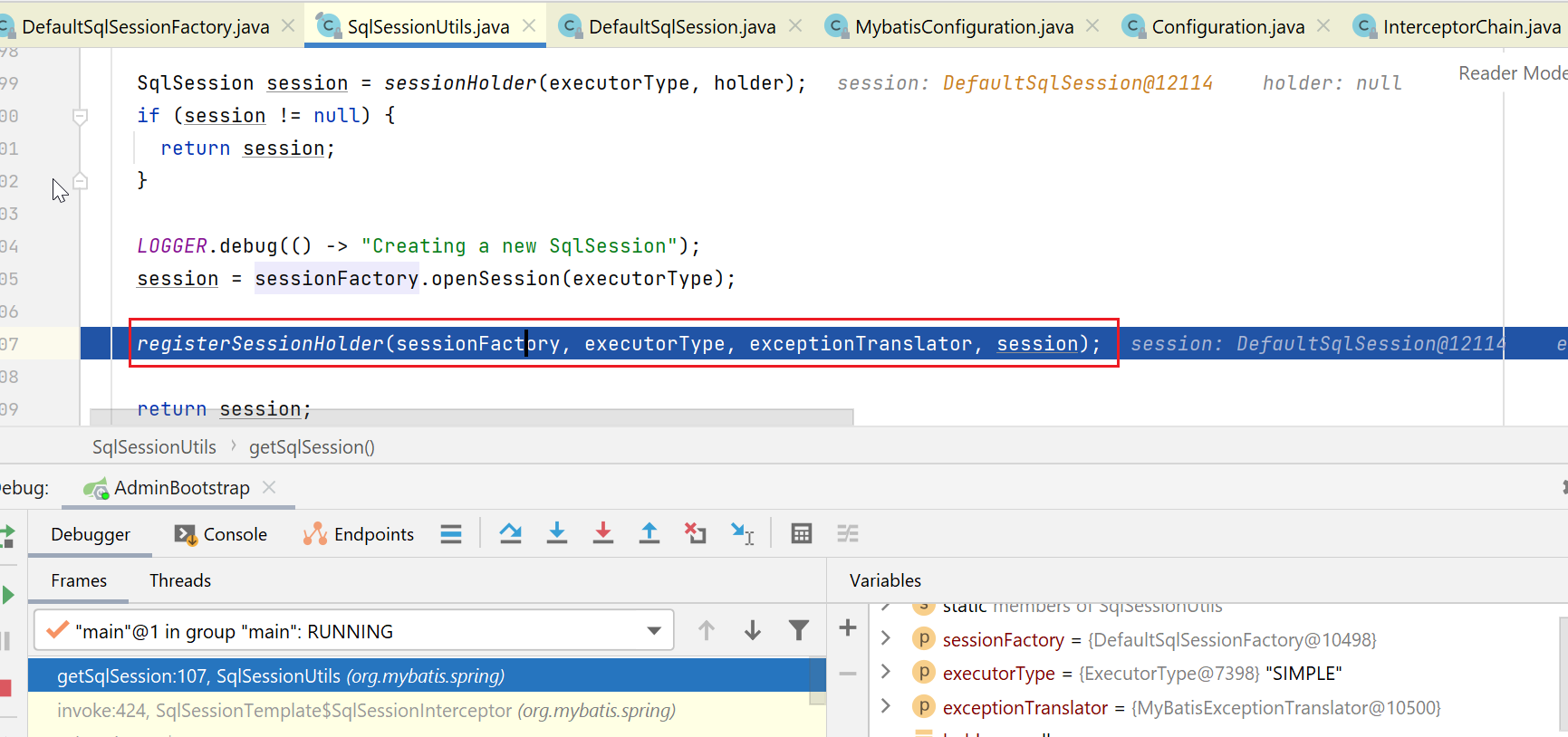Toggle the frames filter funnel icon
Image resolution: width=1568 pixels, height=737 pixels.
pyautogui.click(x=798, y=630)
